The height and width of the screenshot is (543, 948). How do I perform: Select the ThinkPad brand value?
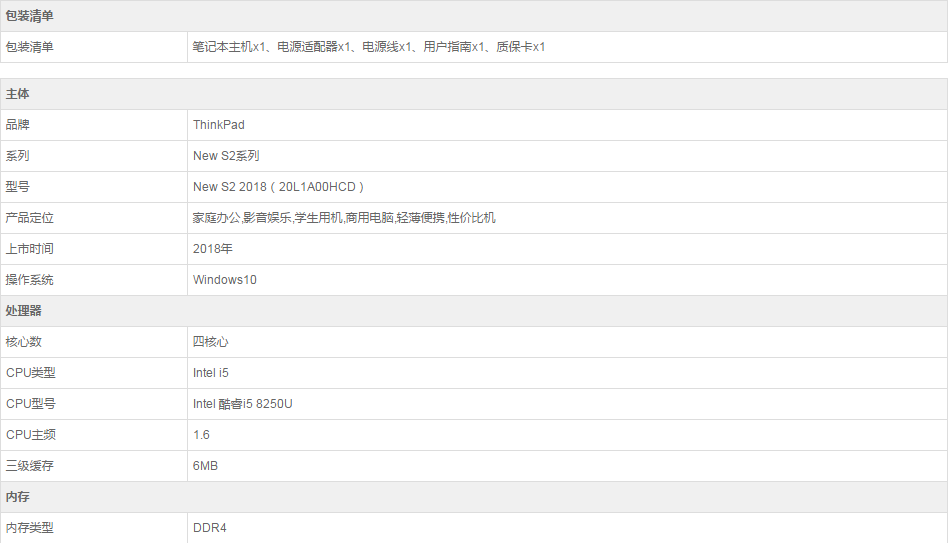(218, 125)
